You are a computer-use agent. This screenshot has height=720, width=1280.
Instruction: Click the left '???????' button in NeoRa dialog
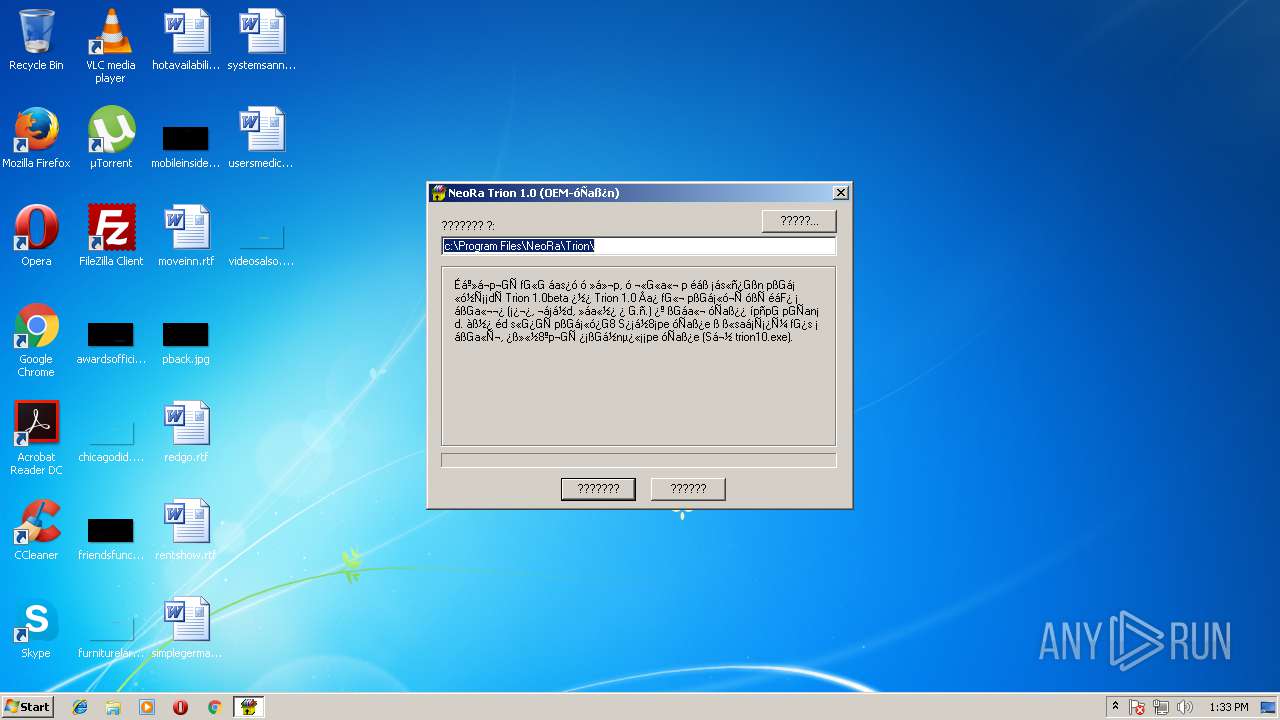pos(598,489)
